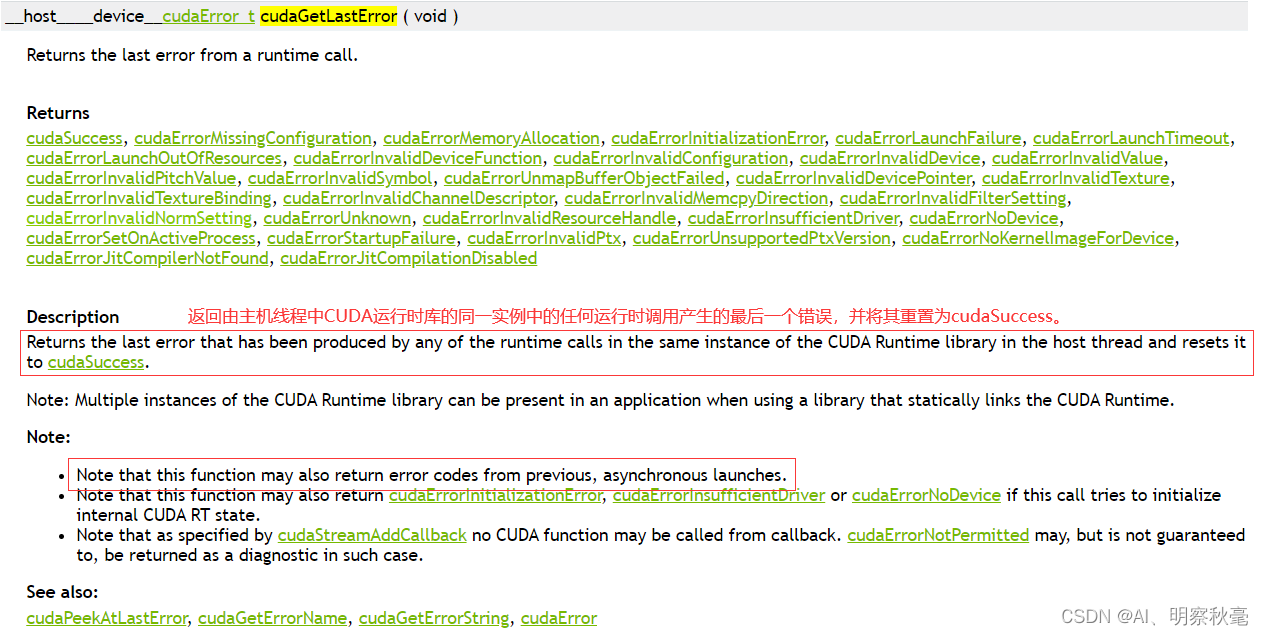Select the cudaErrorStartupFailure link
The image size is (1263, 635).
pos(361,238)
